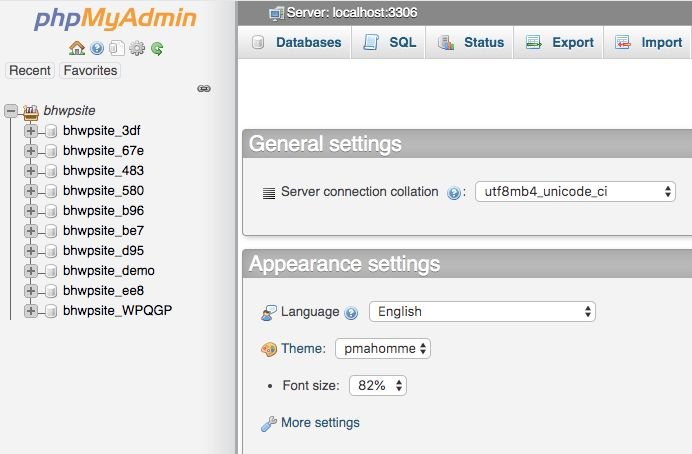Viewport: 692px width, 454px height.
Task: Click the Theme palette icon
Action: 269,349
